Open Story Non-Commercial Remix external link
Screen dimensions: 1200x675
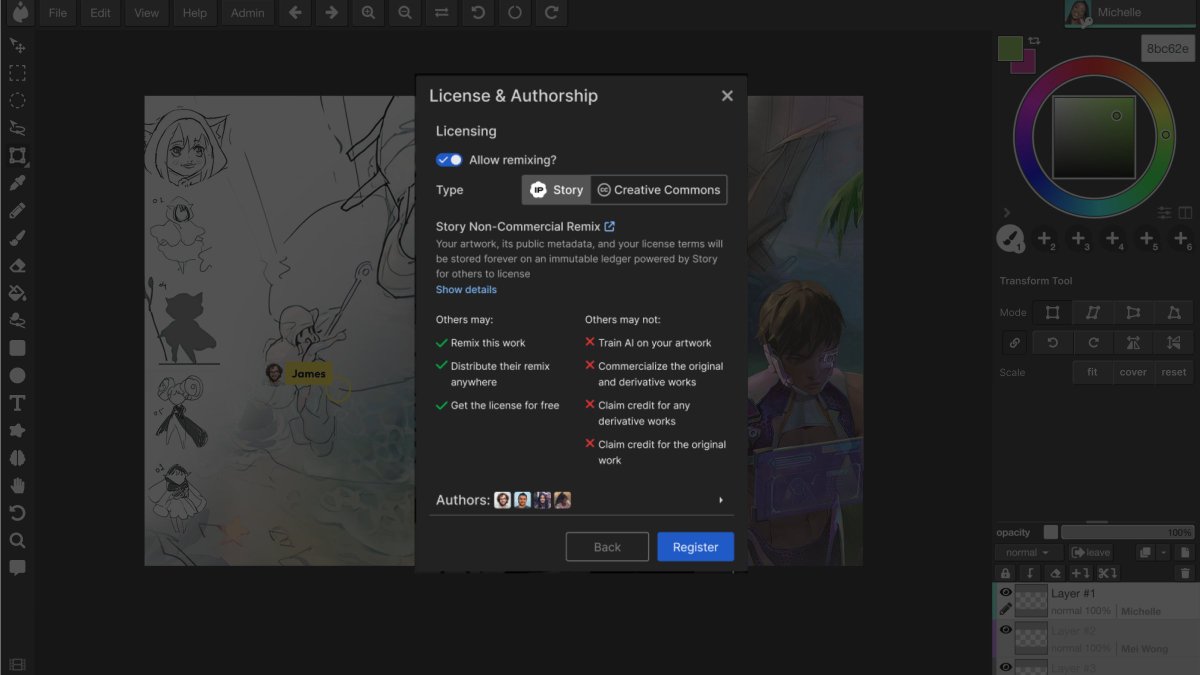tap(610, 227)
